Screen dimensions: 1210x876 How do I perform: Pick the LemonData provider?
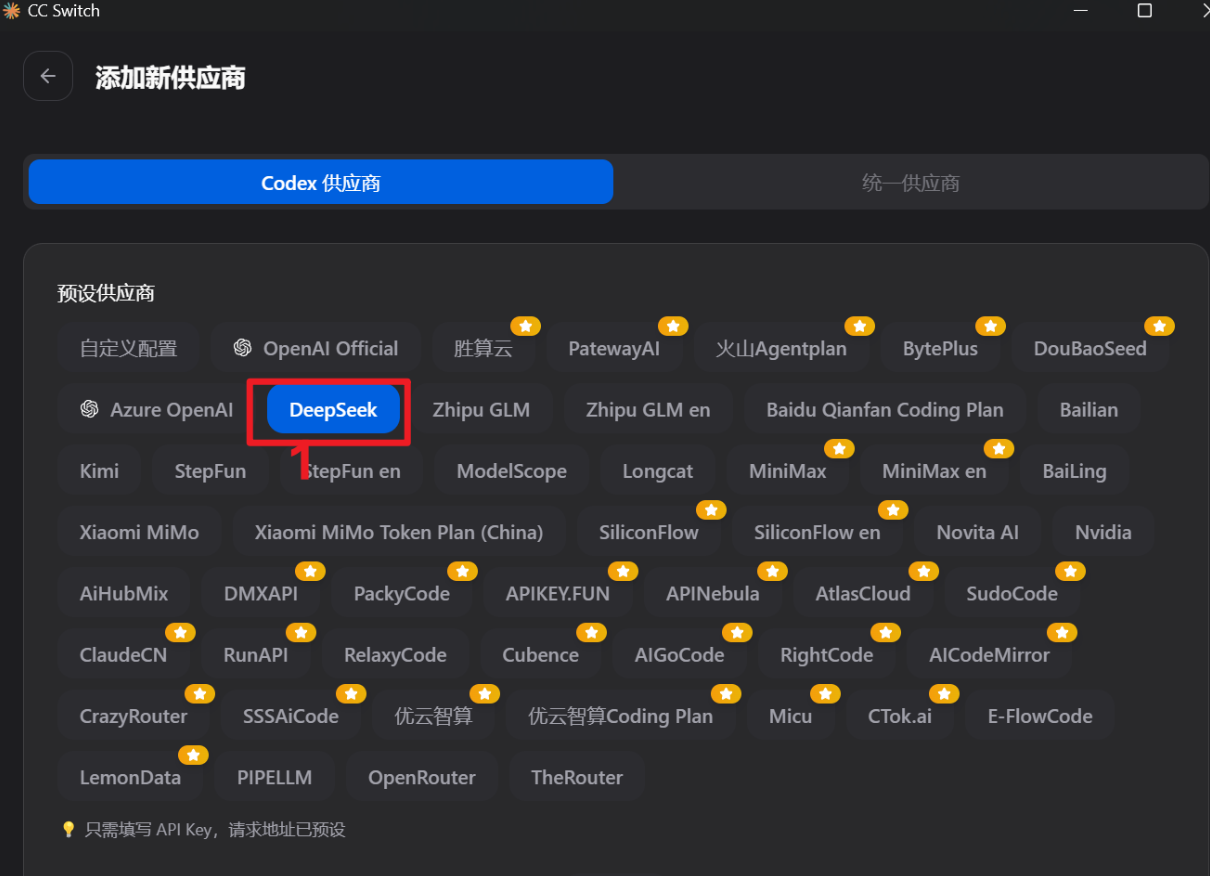click(x=130, y=778)
